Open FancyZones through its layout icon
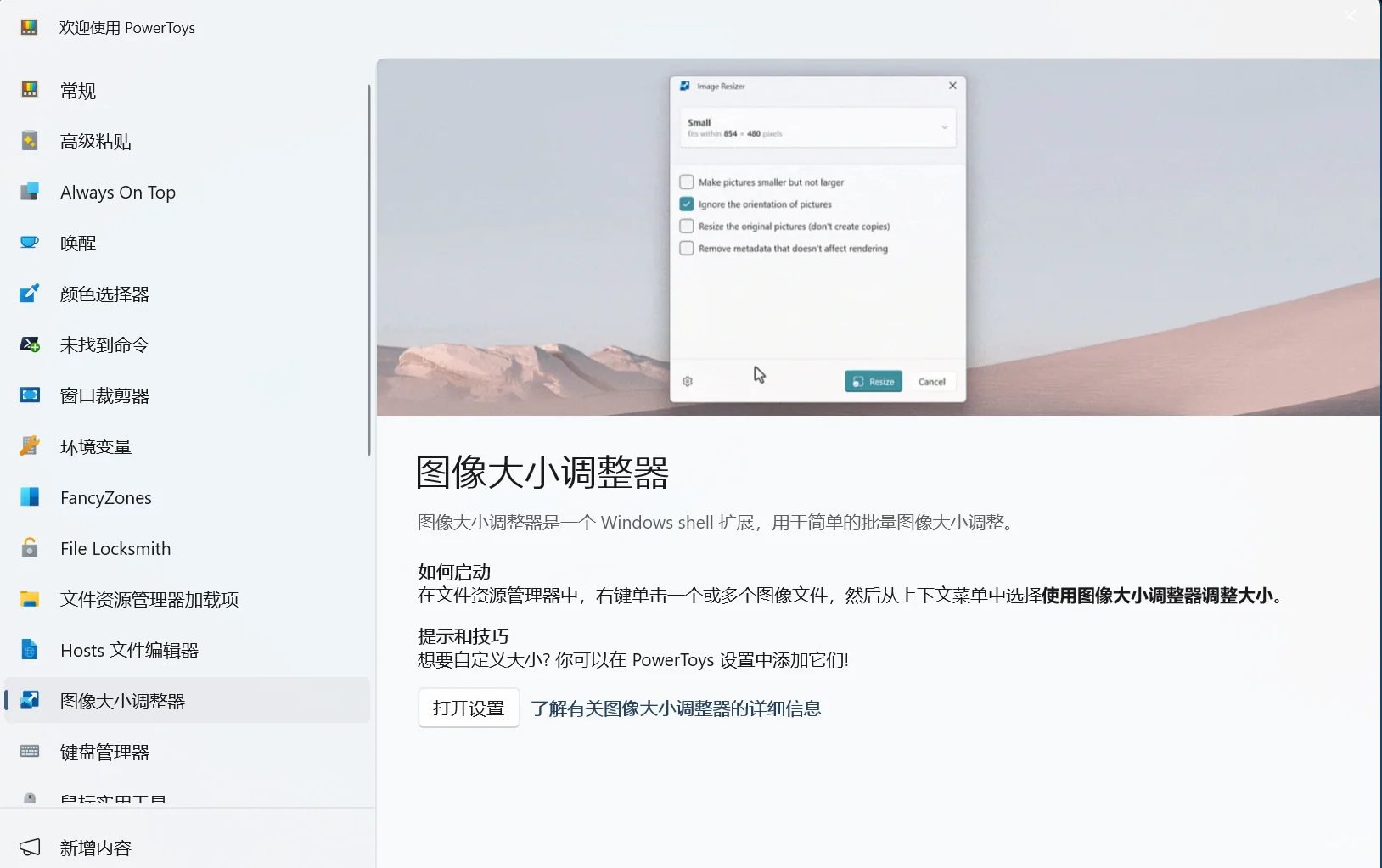 (30, 497)
